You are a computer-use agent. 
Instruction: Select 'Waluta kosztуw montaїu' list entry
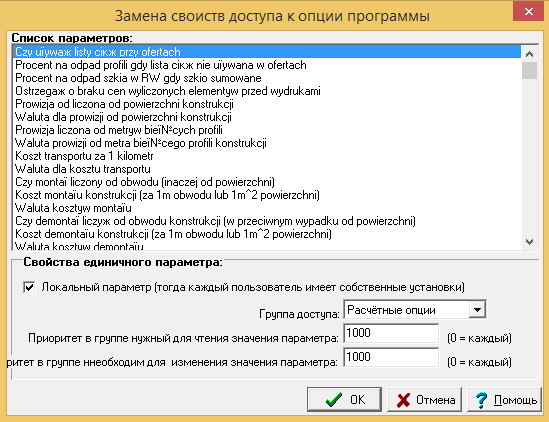tap(73, 208)
